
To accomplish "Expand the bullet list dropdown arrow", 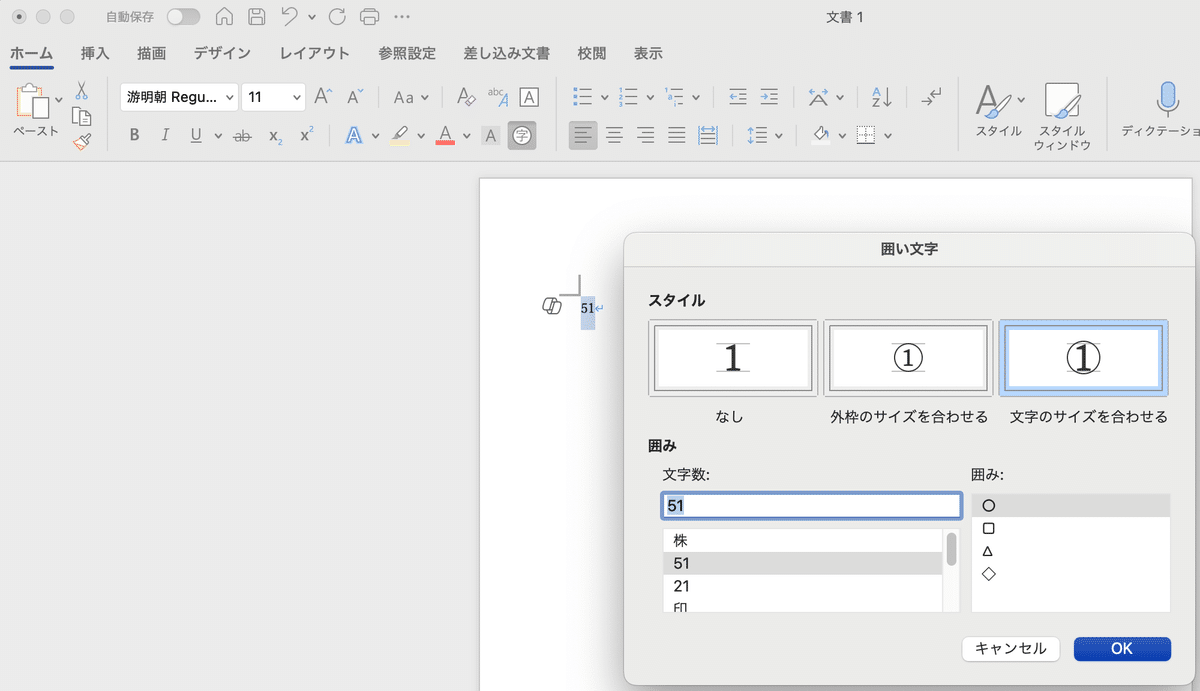I will pyautogui.click(x=607, y=97).
